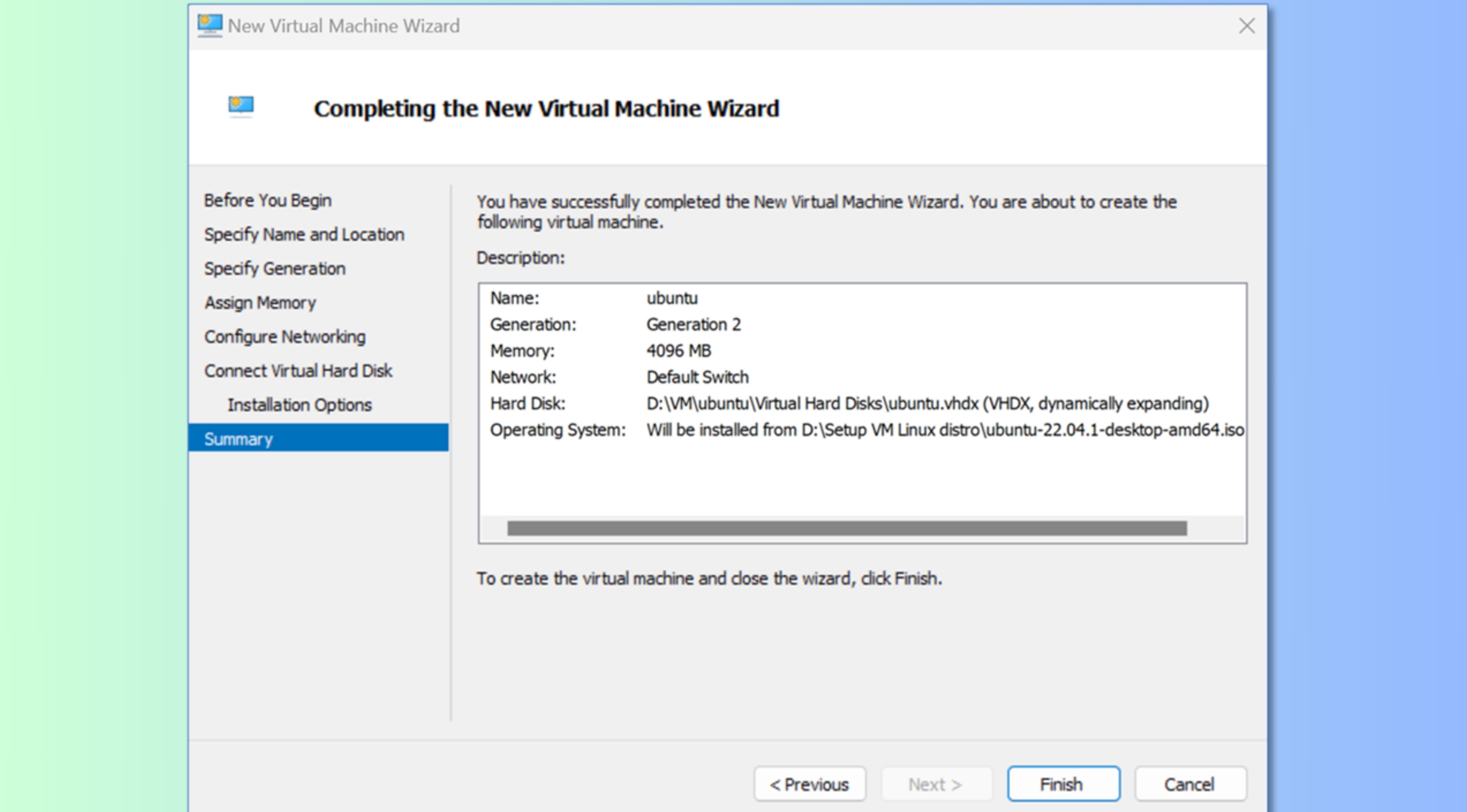Click the ubuntu-22.04.1 ISO install path
This screenshot has height=812, width=1467.
[x=945, y=430]
